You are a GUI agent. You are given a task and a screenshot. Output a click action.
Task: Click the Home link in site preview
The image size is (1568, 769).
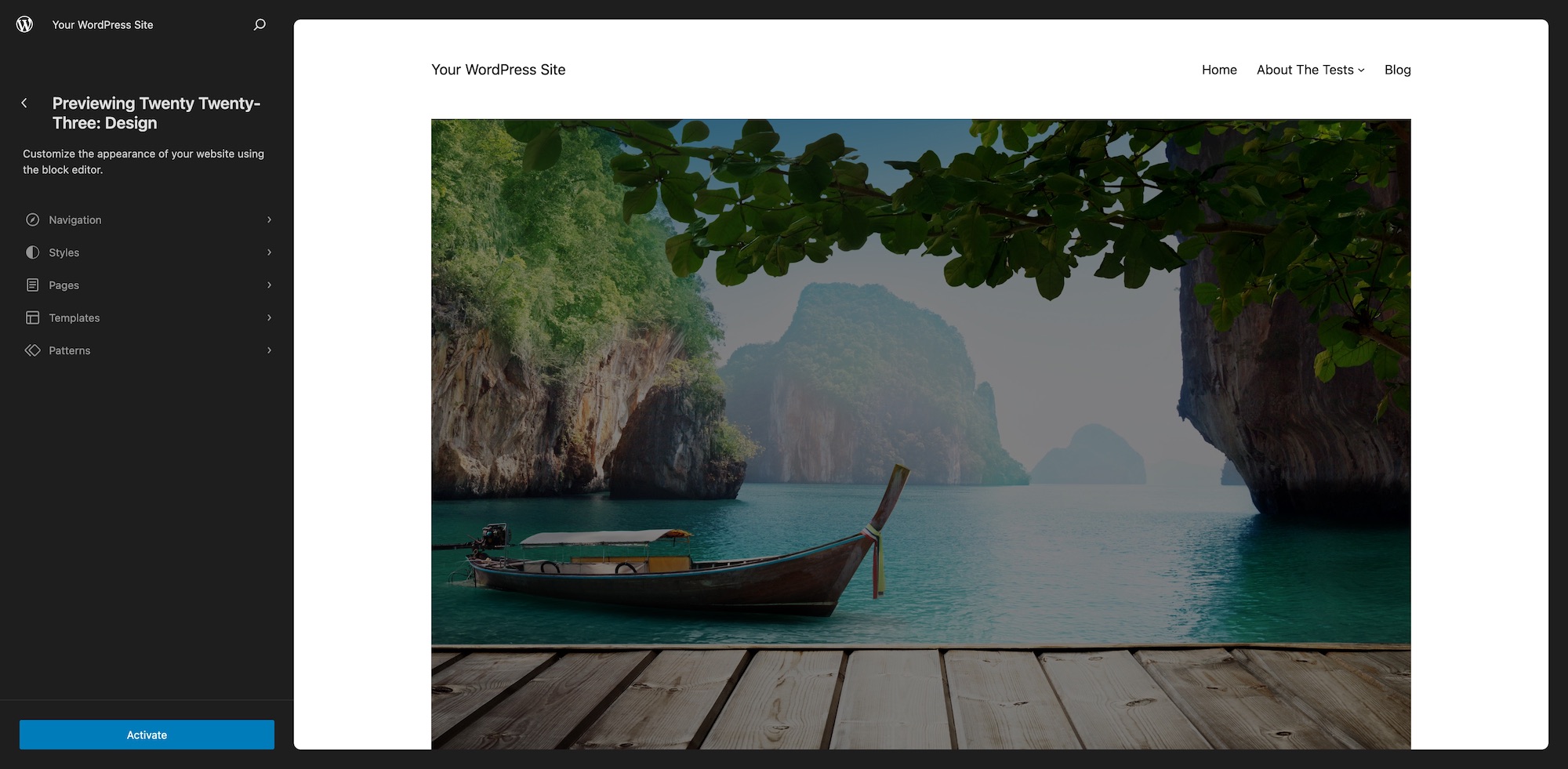[x=1219, y=70]
